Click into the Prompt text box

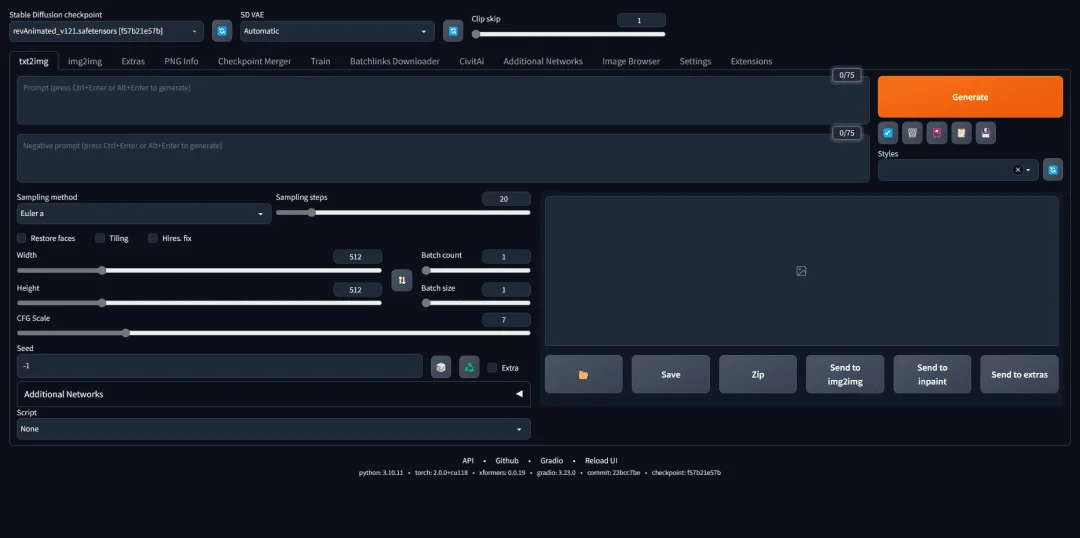click(443, 101)
